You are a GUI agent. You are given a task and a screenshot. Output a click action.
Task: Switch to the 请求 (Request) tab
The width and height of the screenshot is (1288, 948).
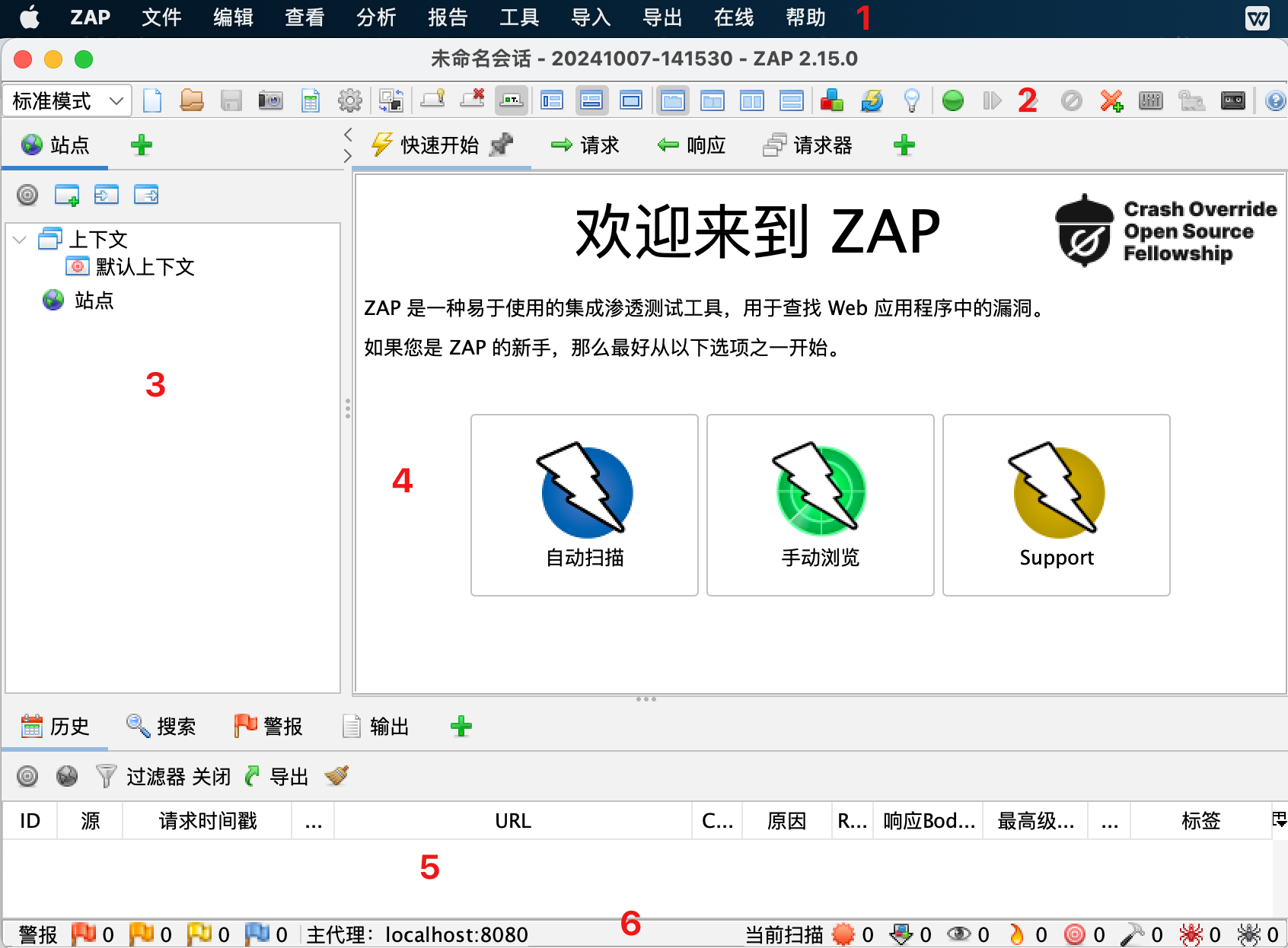pyautogui.click(x=585, y=145)
